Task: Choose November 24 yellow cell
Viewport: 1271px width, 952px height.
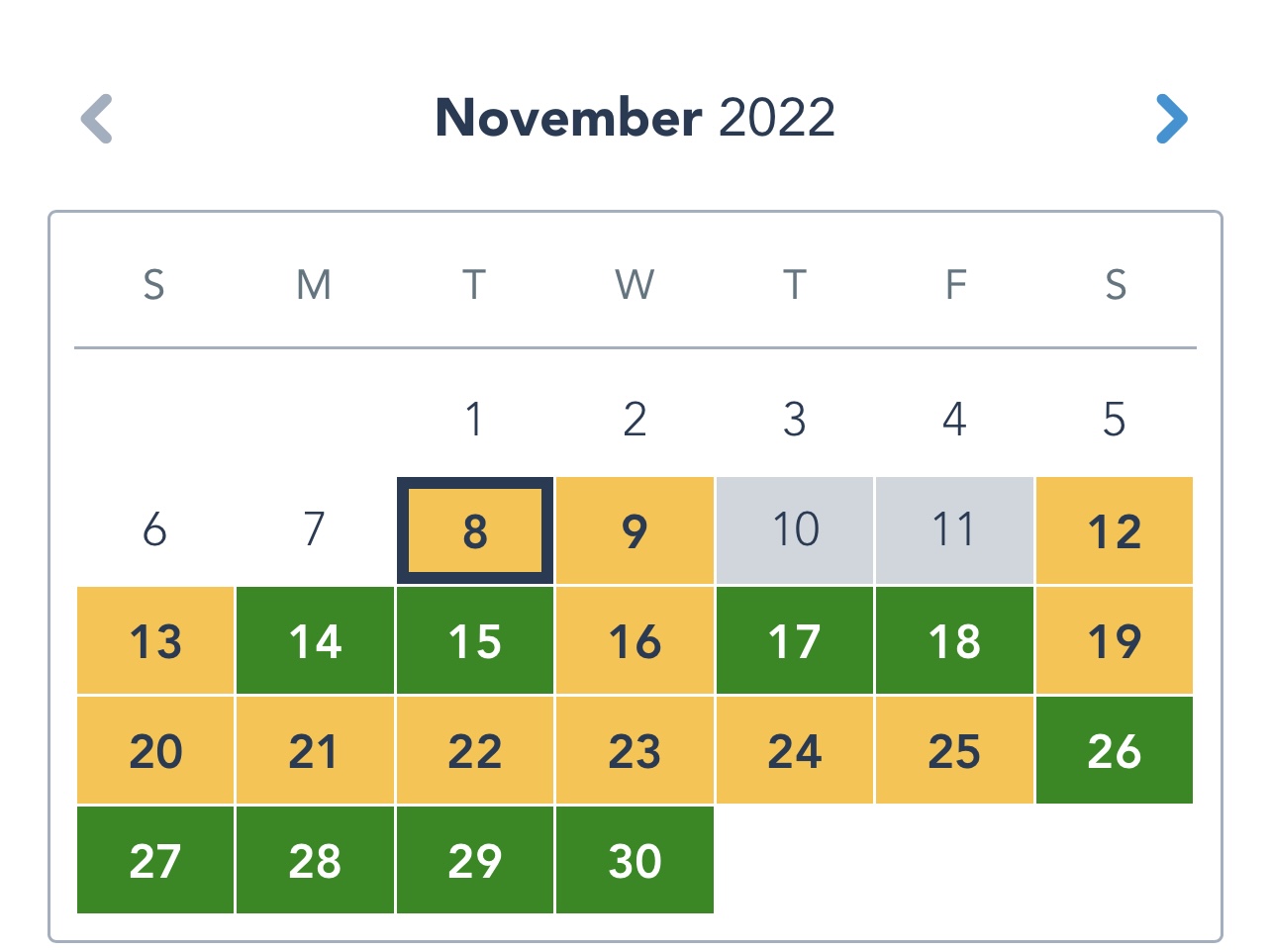Action: click(x=795, y=750)
